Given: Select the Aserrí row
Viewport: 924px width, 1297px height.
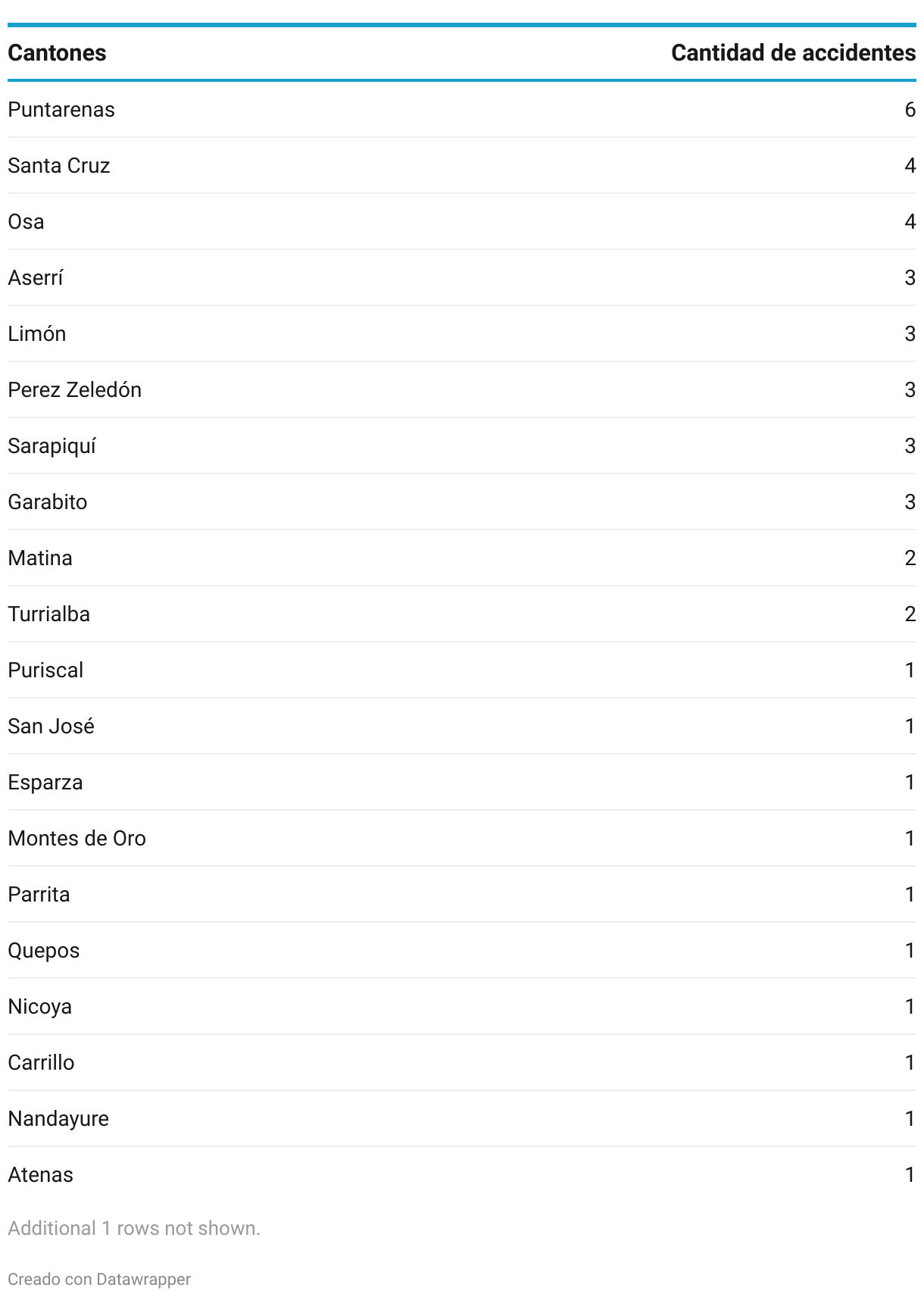Looking at the screenshot, I should pos(462,278).
